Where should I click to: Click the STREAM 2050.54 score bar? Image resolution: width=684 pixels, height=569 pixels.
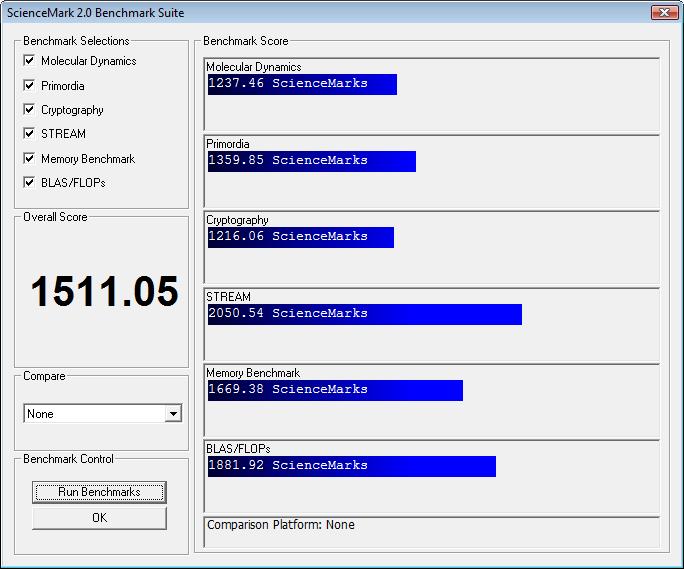pos(365,315)
